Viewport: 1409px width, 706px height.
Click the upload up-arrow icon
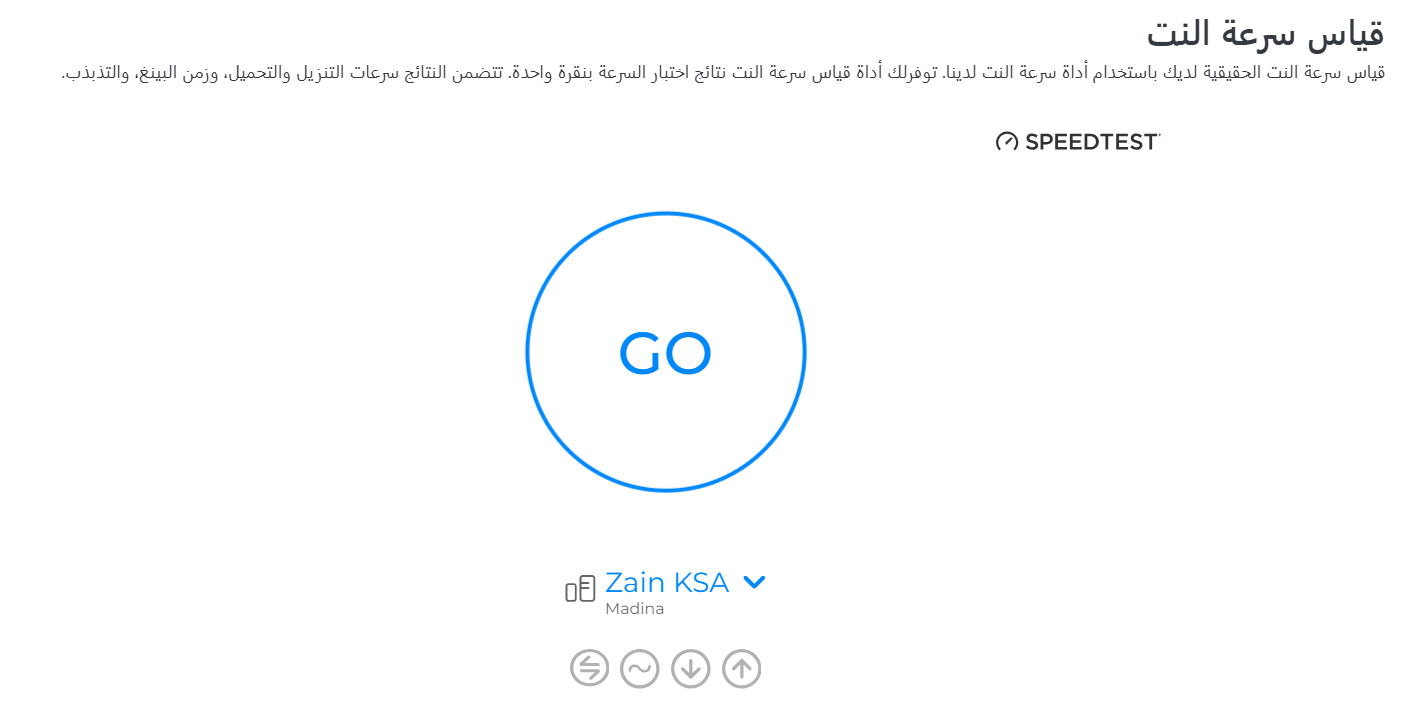pyautogui.click(x=741, y=668)
